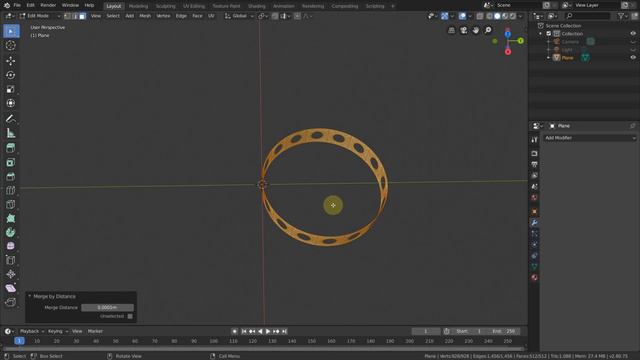Open the Modifier properties tab
The height and width of the screenshot is (360, 640).
(534, 223)
